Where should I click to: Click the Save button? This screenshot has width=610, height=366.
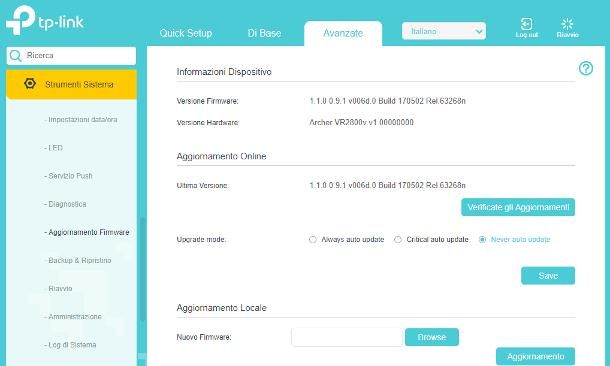point(548,276)
